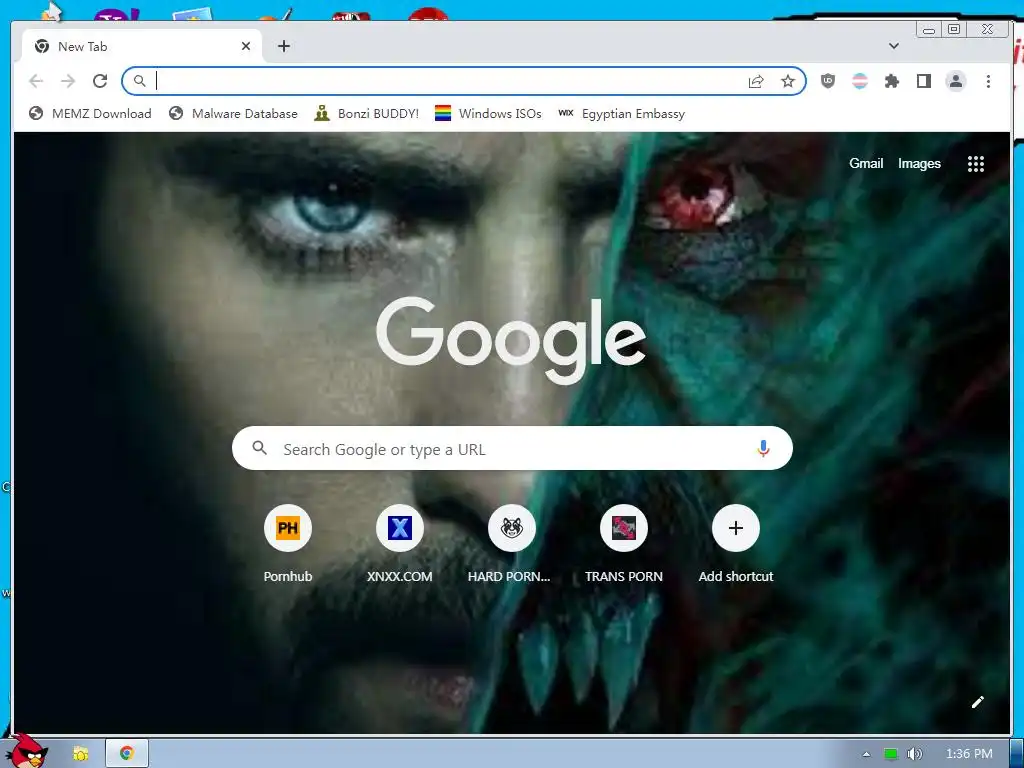Go forward using the forward arrow
1024x768 pixels.
(x=68, y=81)
